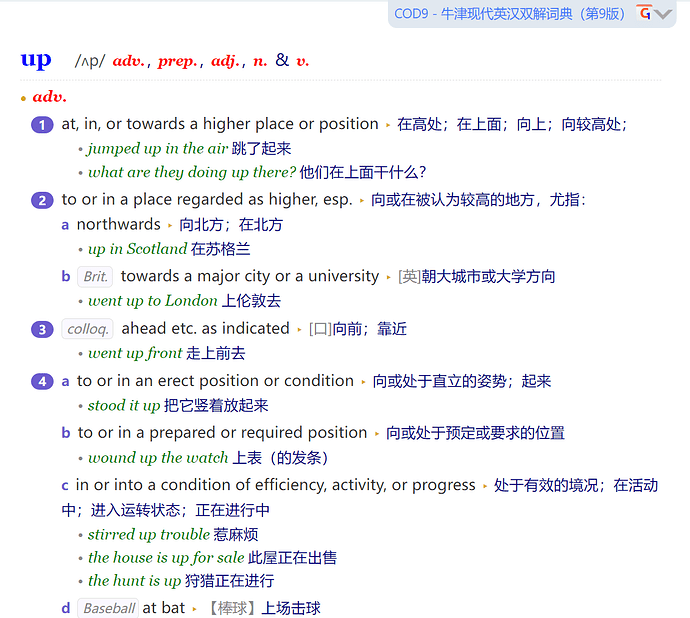Screen dimensions: 690x618
Task: Click the Google Translate icon in dictionary header
Action: coord(644,12)
